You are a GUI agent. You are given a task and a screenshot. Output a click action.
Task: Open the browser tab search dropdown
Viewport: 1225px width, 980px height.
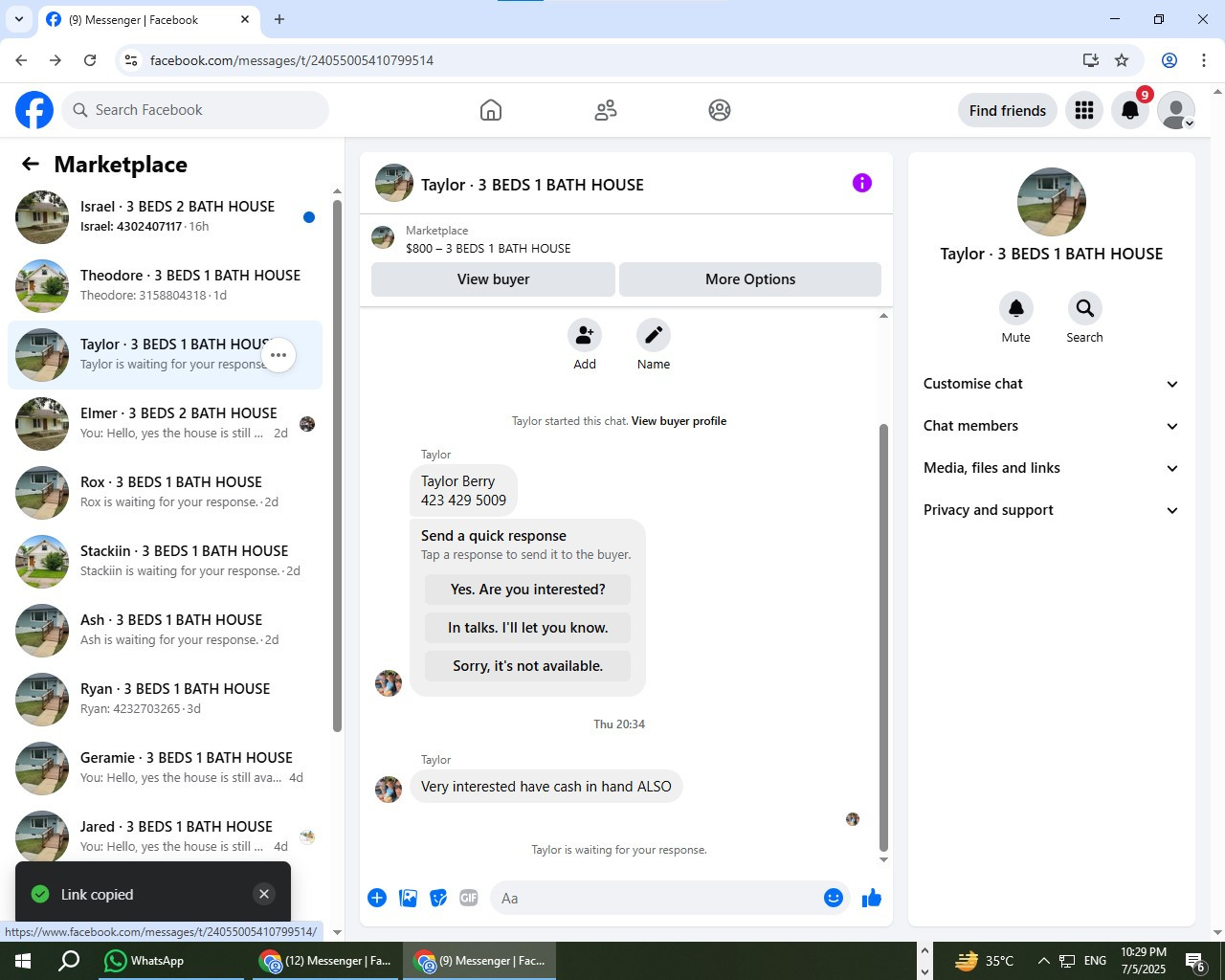(x=18, y=19)
